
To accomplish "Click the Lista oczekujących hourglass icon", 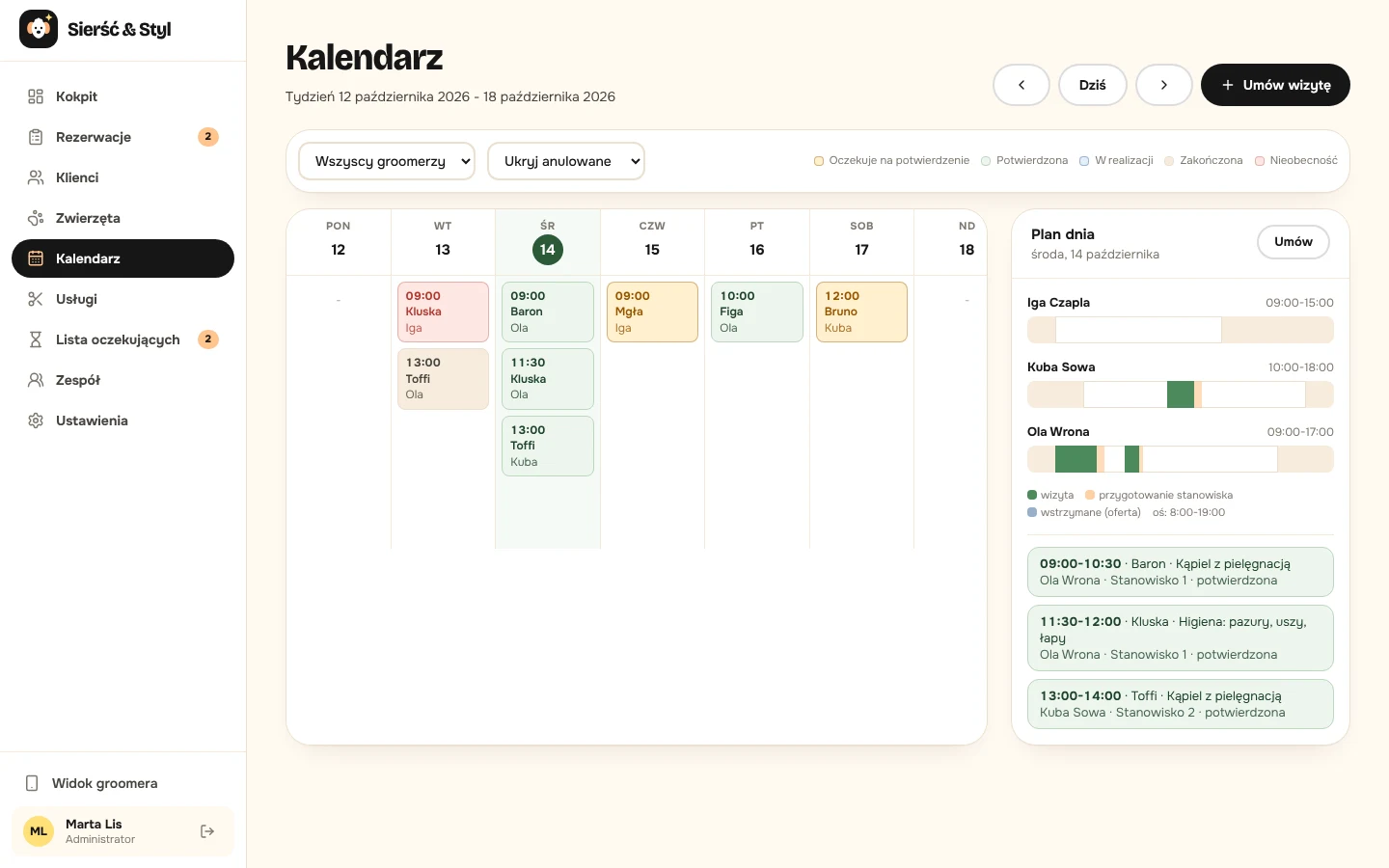I will point(36,339).
